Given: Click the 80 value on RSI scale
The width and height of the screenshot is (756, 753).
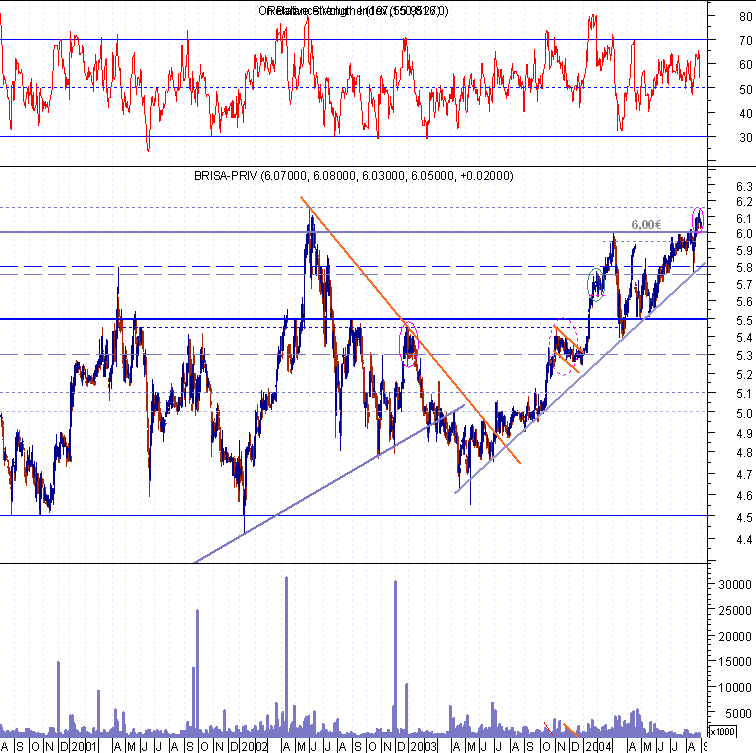Looking at the screenshot, I should click(745, 16).
